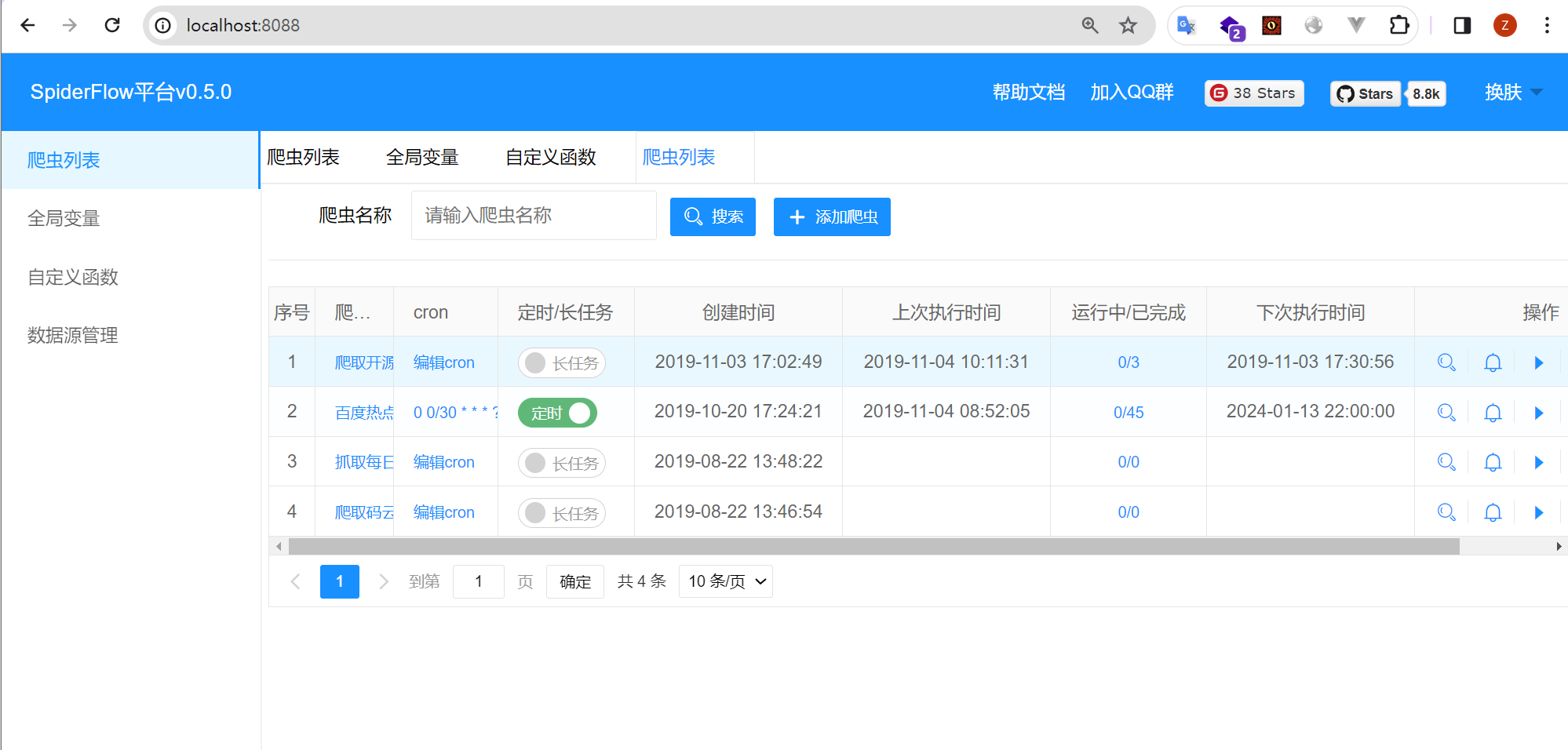1568x750 pixels.
Task: Open the Chrome profile avatar Z
Action: 1504,25
